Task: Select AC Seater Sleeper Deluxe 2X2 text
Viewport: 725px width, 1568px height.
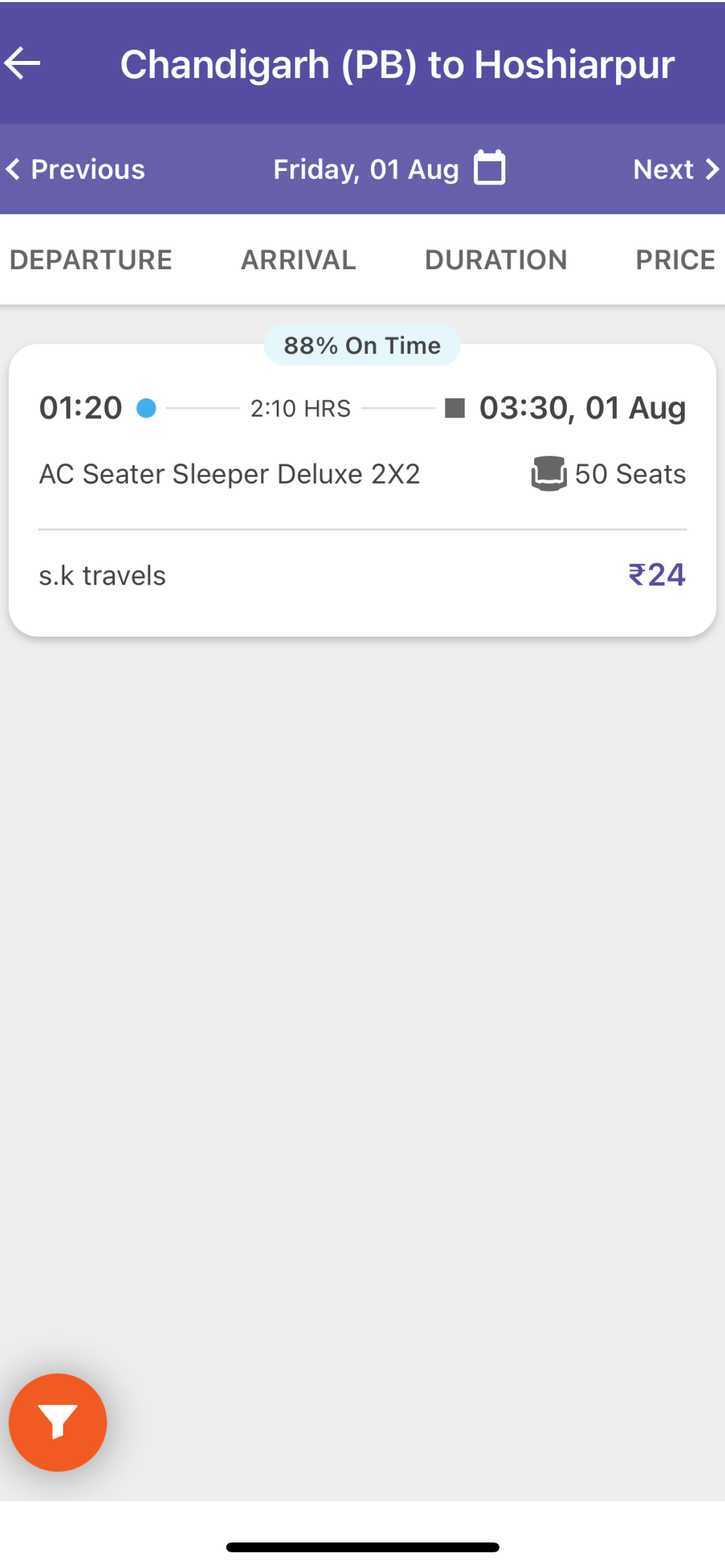Action: [x=229, y=474]
